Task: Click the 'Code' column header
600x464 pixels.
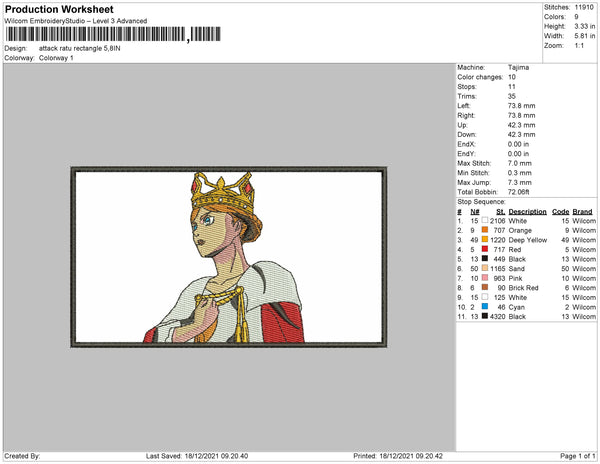Action: (x=561, y=212)
